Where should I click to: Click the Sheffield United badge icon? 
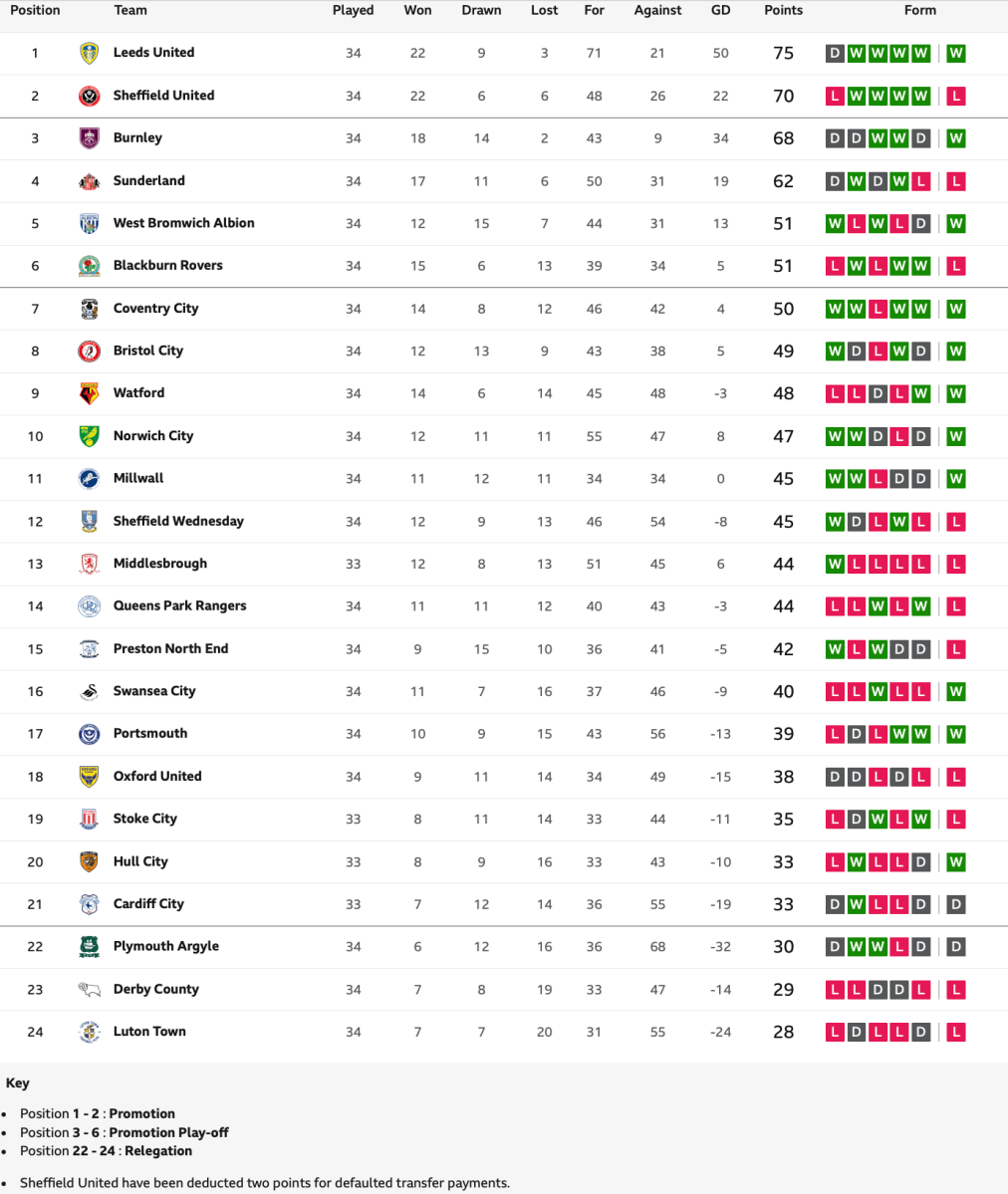click(90, 96)
